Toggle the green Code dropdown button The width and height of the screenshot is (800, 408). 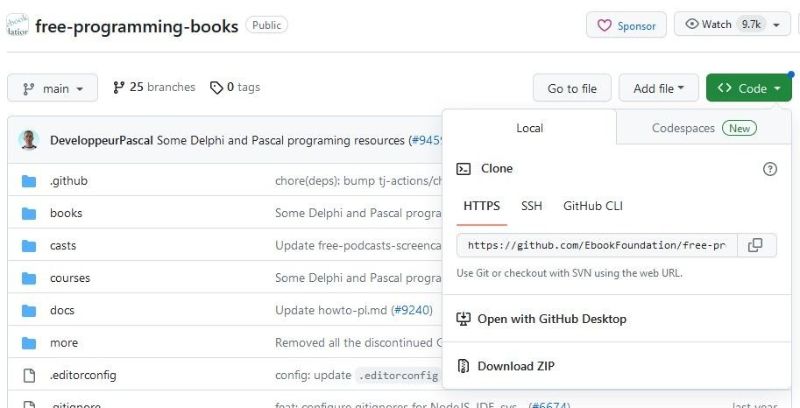click(748, 89)
